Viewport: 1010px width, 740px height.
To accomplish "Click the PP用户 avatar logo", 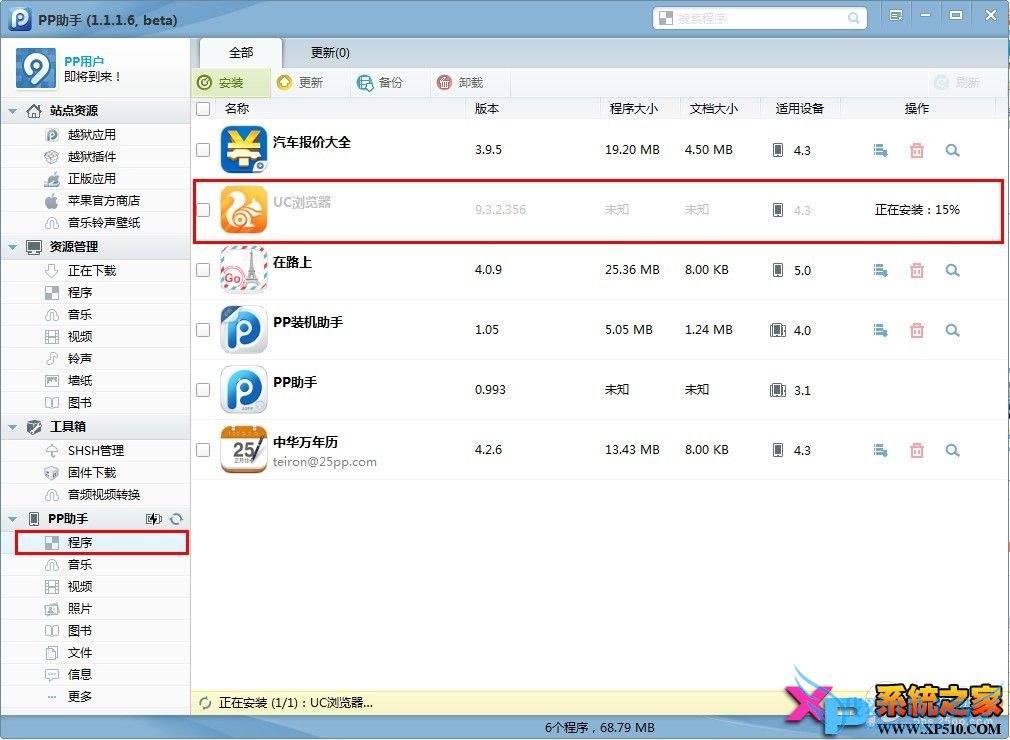I will 36,68.
